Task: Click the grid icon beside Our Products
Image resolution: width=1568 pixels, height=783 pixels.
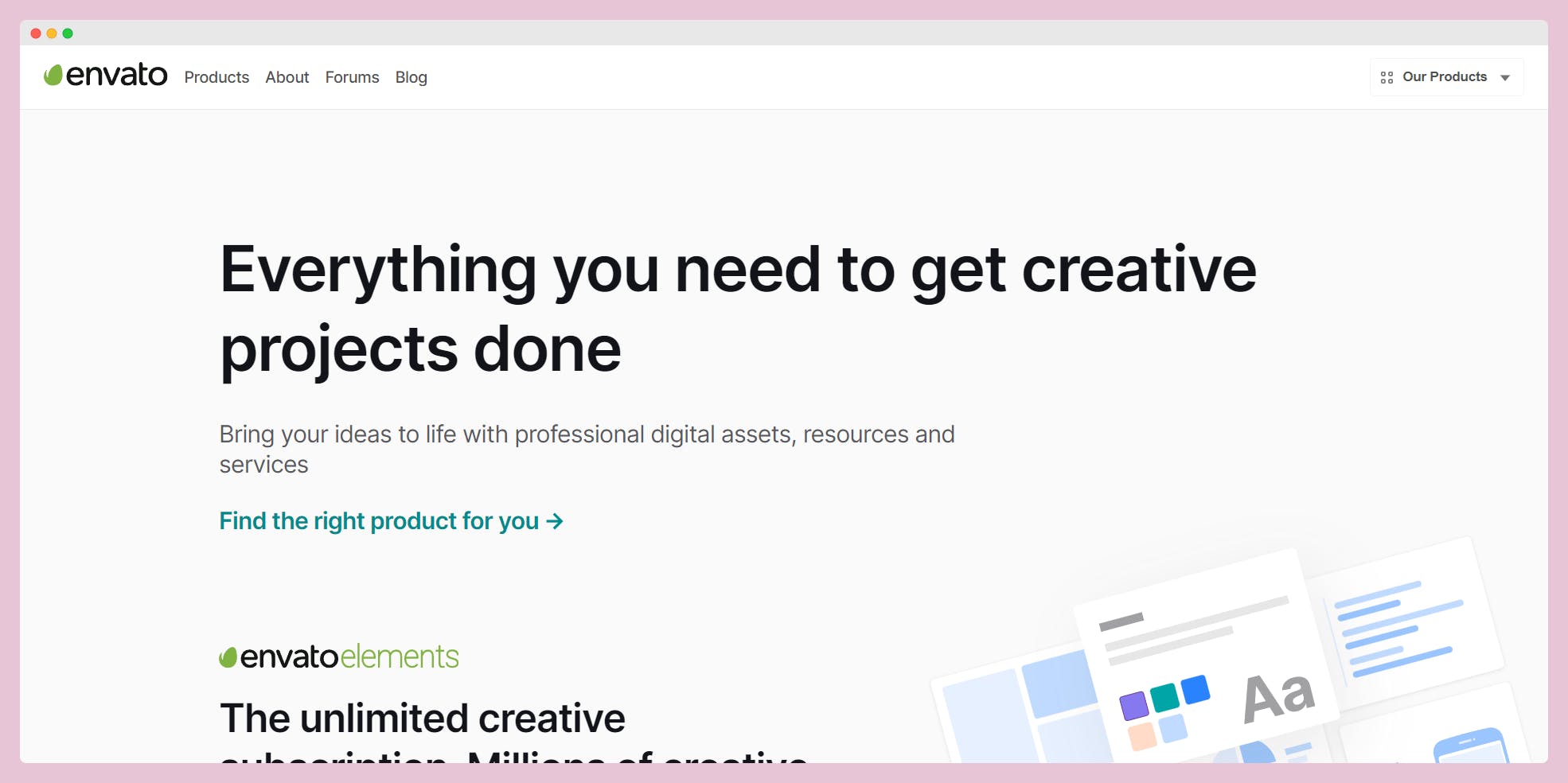Action: point(1387,77)
